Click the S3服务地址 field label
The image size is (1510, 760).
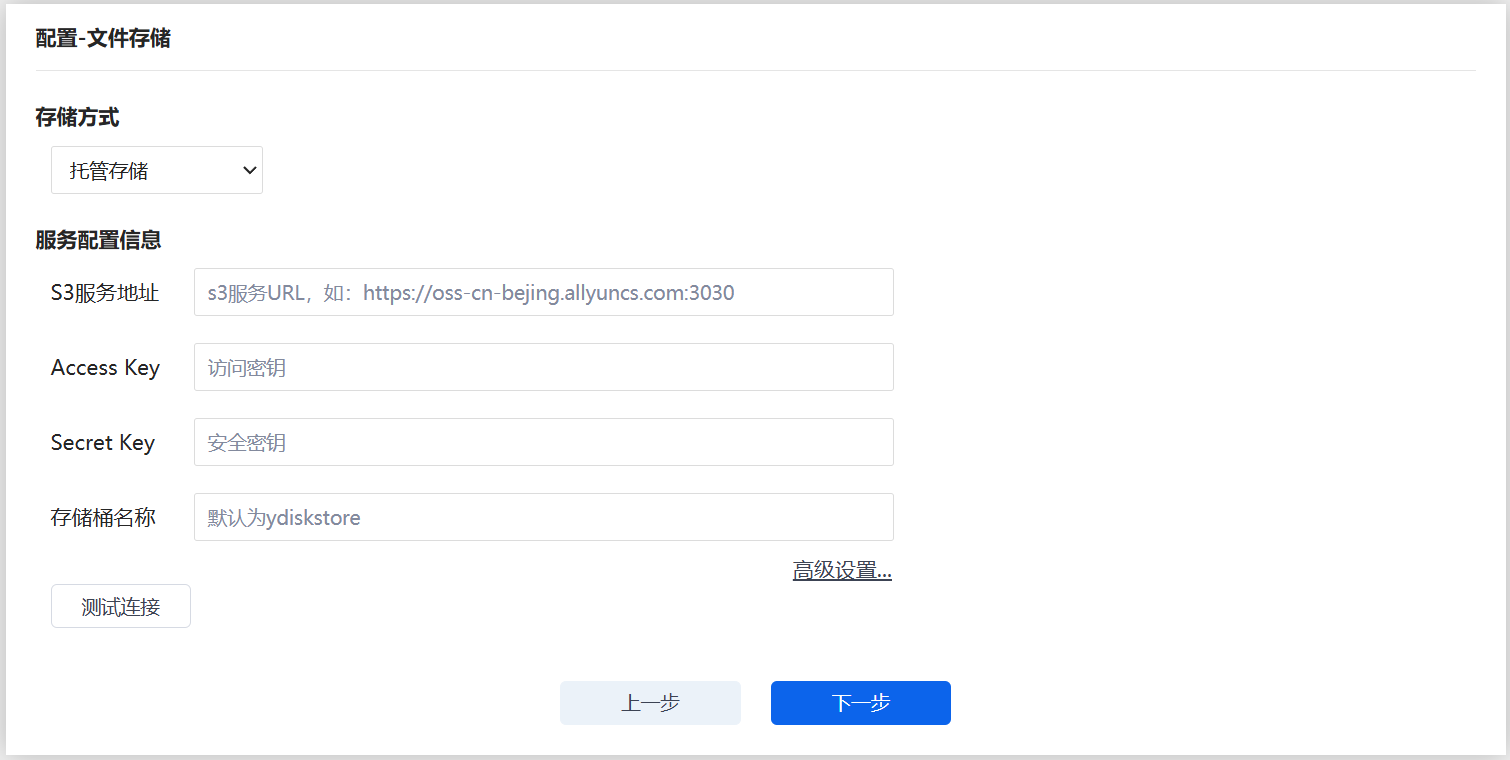click(105, 293)
